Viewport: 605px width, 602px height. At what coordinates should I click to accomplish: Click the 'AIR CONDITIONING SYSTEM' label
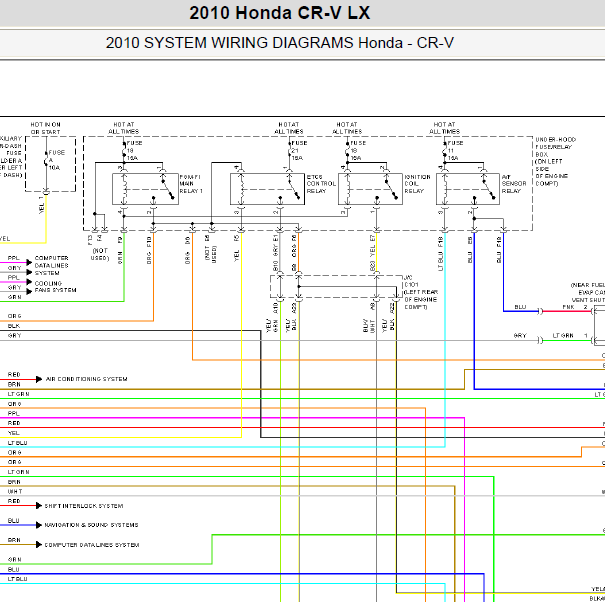[86, 379]
